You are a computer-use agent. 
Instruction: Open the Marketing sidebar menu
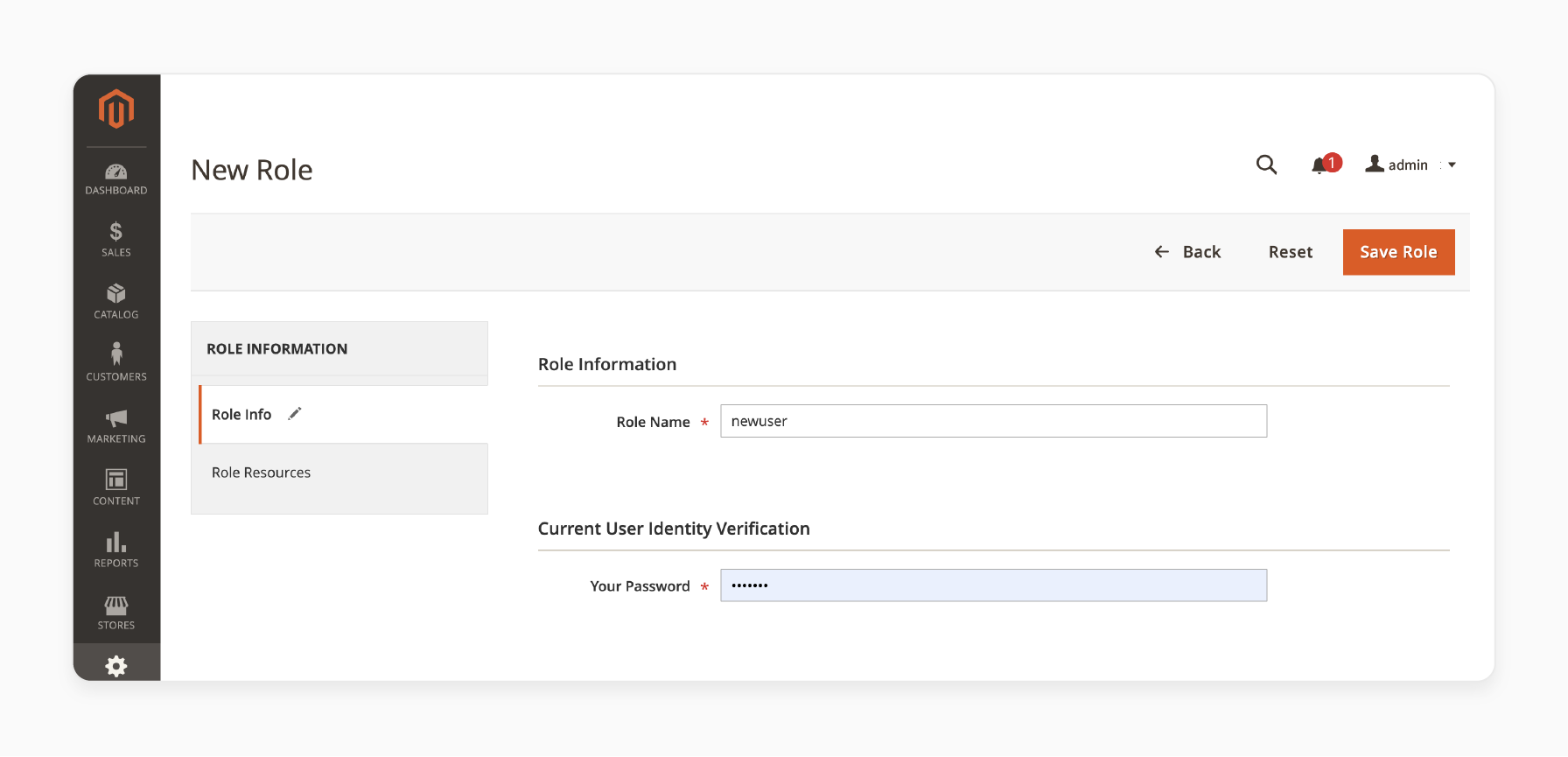116,426
